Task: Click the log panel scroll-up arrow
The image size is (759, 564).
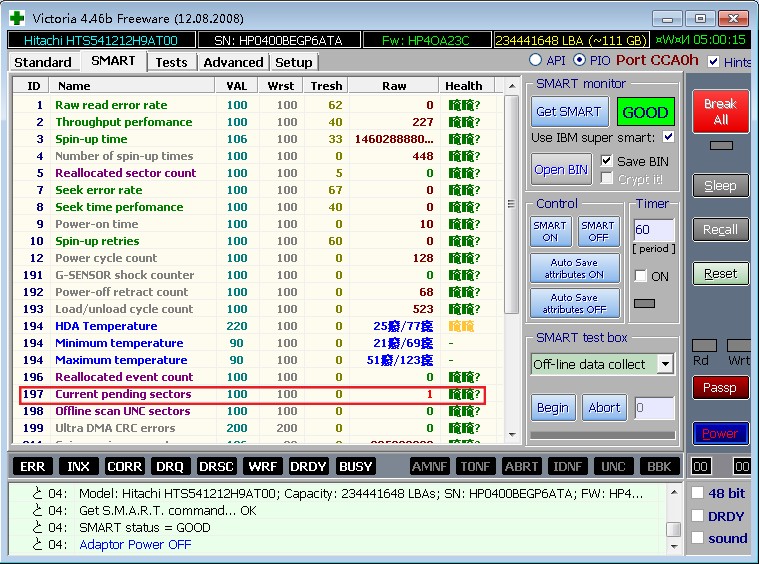Action: click(673, 492)
